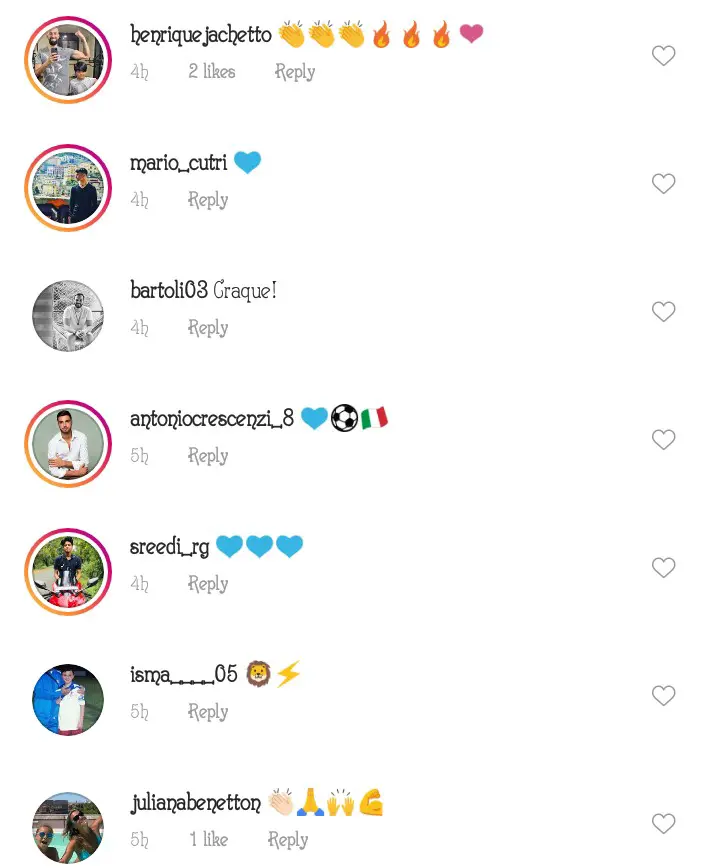Open bartoli03's grayscale profile photo
720x868 pixels.
[x=68, y=316]
